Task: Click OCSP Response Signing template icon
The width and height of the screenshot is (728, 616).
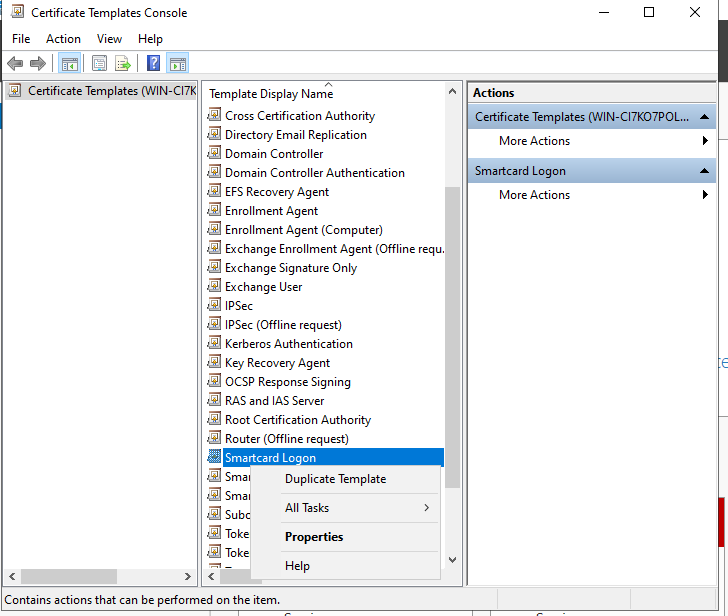Action: point(214,381)
